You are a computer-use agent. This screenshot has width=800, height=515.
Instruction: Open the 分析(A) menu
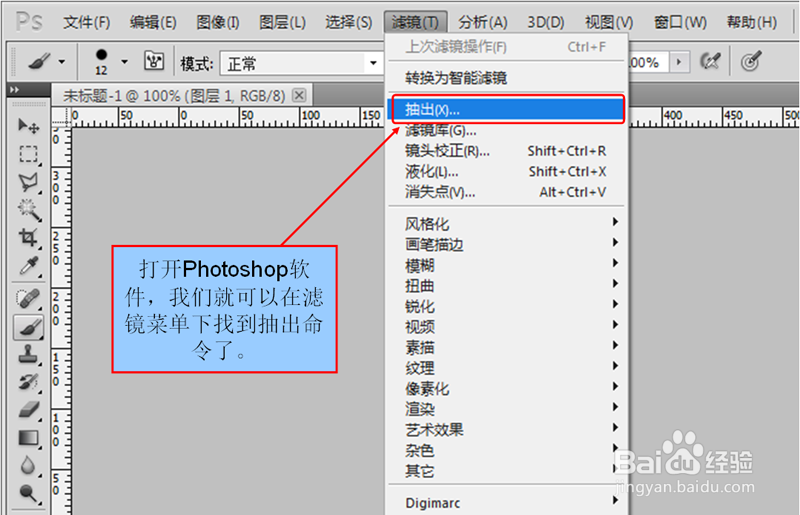483,22
